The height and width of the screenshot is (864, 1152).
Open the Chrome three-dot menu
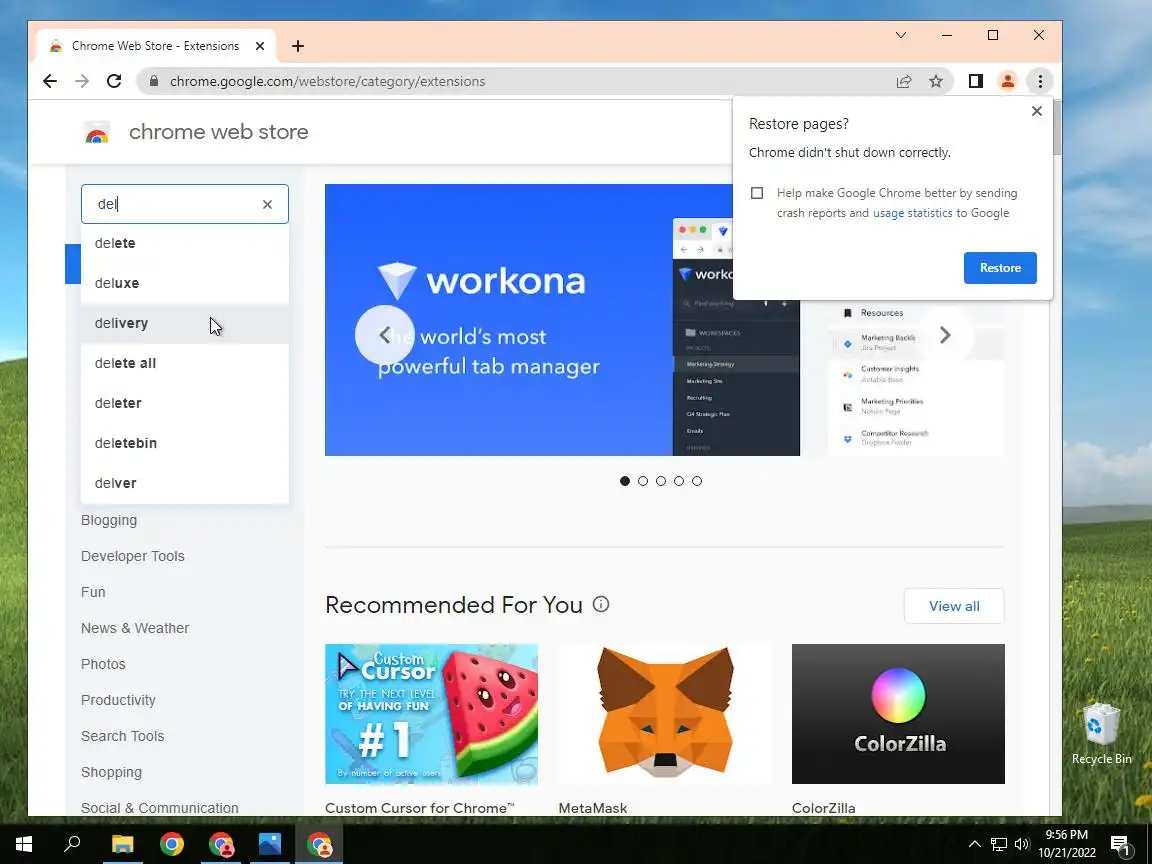(1040, 82)
